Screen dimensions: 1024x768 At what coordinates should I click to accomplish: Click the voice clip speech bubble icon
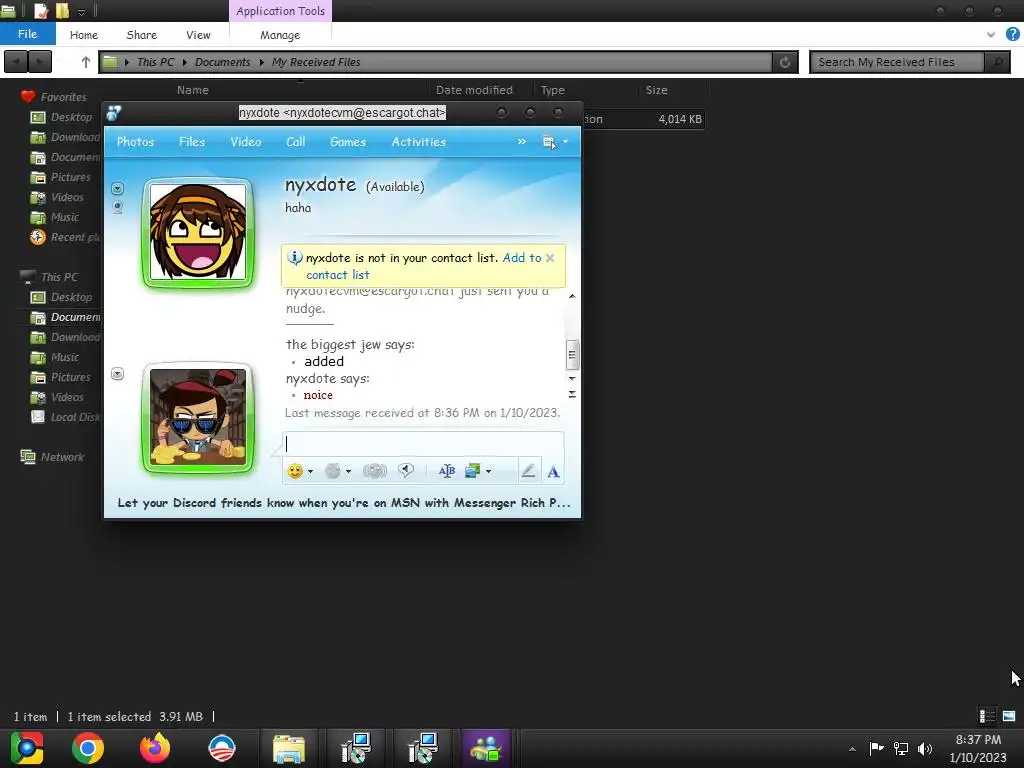pyautogui.click(x=406, y=471)
